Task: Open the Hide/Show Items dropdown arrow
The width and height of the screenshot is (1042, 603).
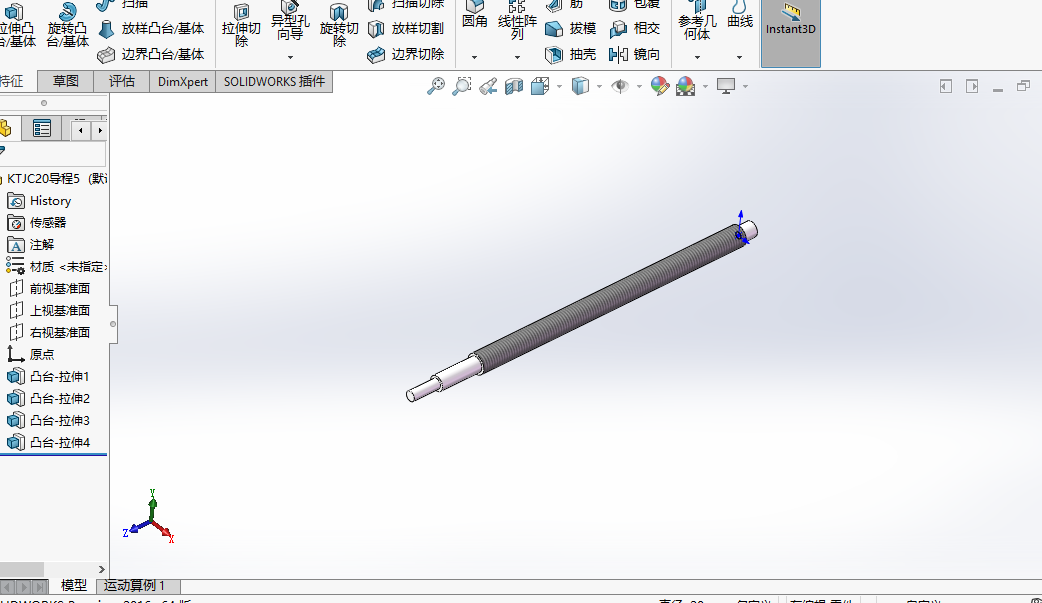Action: (639, 86)
